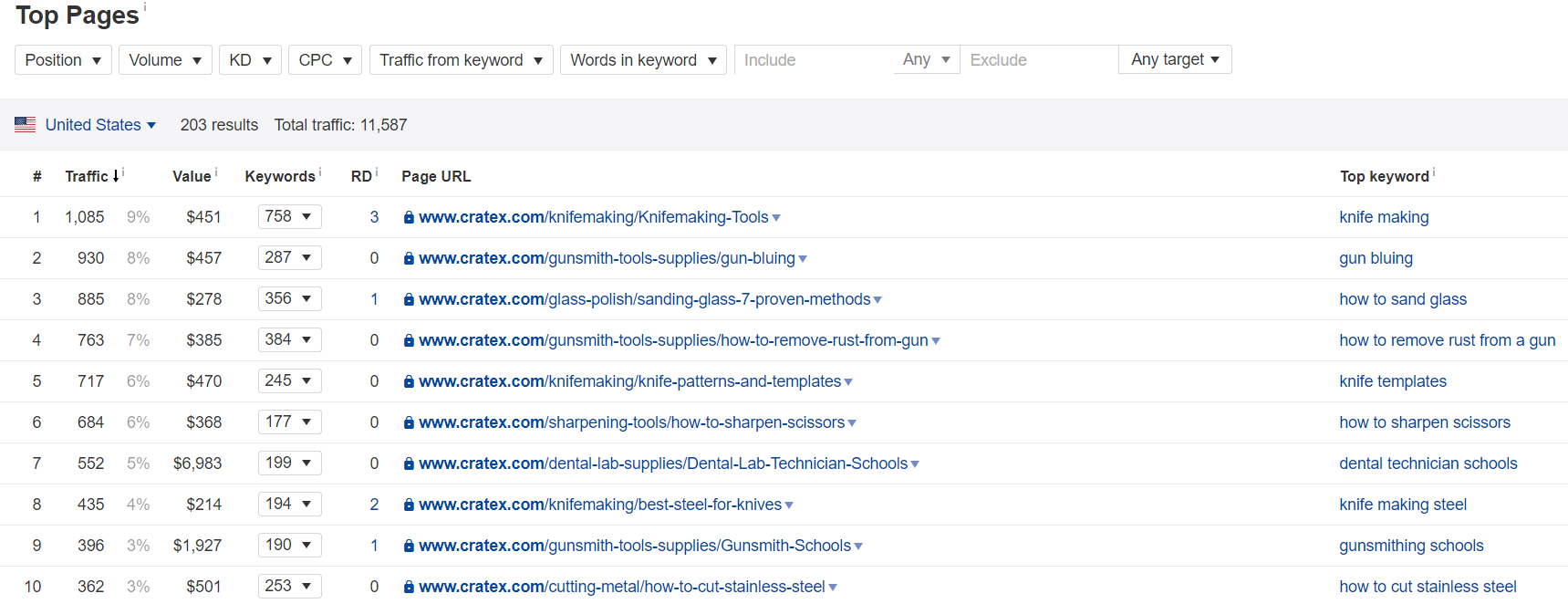Open the Knifemaking-Tools page URL
Image resolution: width=1568 pixels, height=604 pixels.
click(594, 217)
